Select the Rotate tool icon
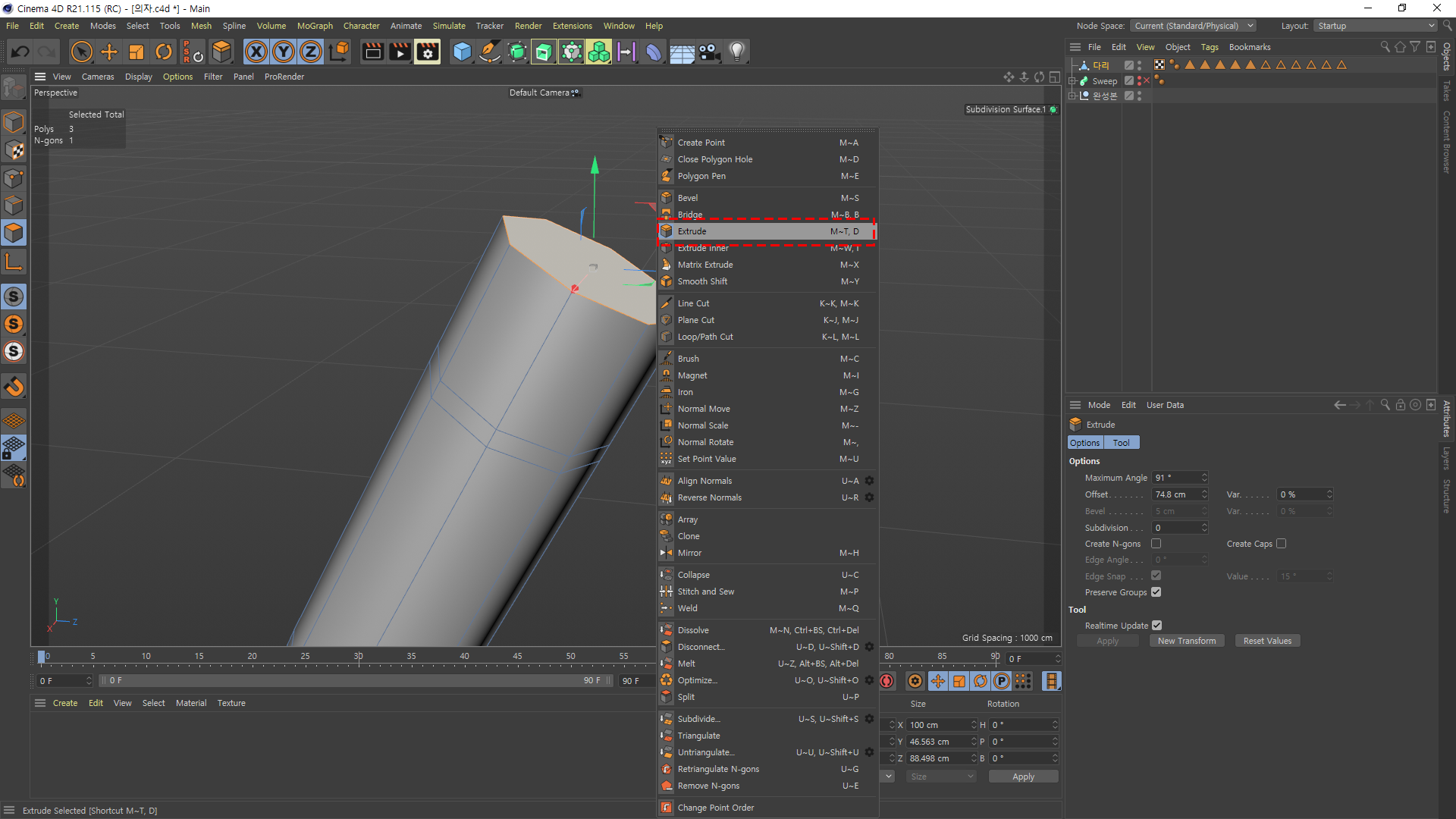Viewport: 1456px width, 819px height. tap(164, 52)
